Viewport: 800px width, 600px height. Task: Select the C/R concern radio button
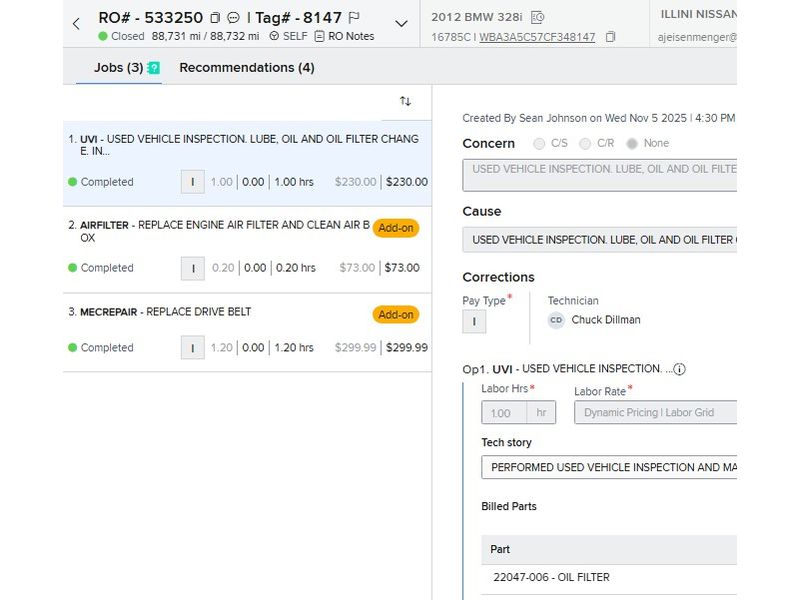pos(586,143)
